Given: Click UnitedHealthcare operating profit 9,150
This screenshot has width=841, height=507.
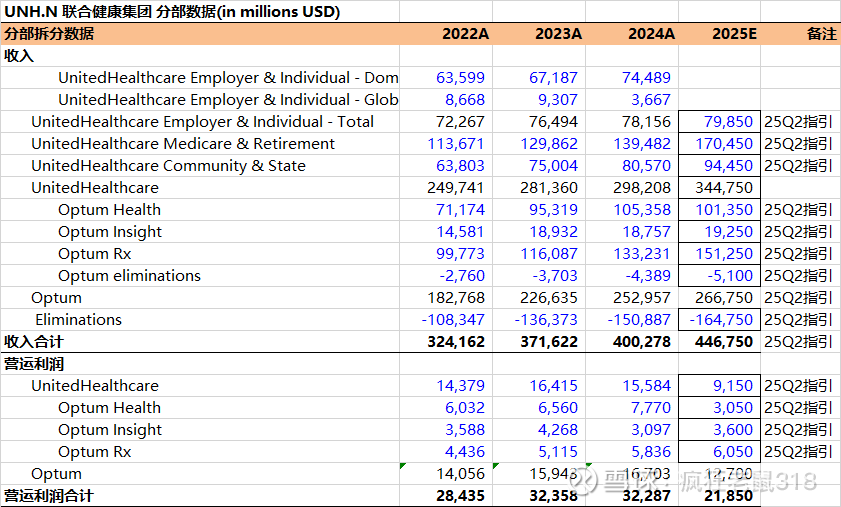Looking at the screenshot, I should 733,386.
